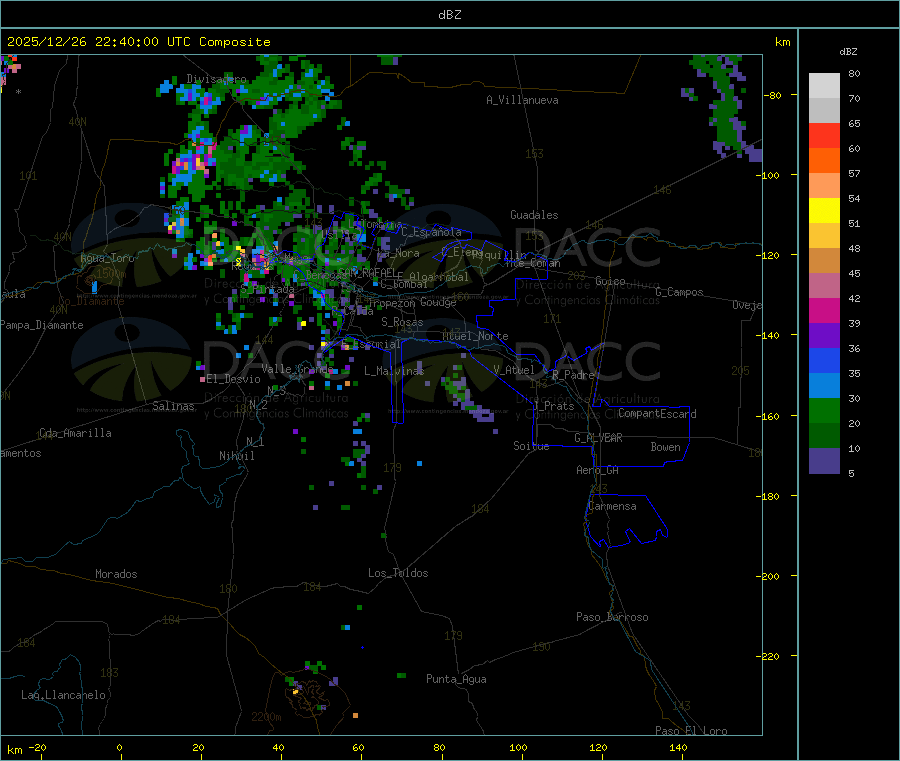Click the Morados location label
The image size is (900, 761).
tap(117, 574)
